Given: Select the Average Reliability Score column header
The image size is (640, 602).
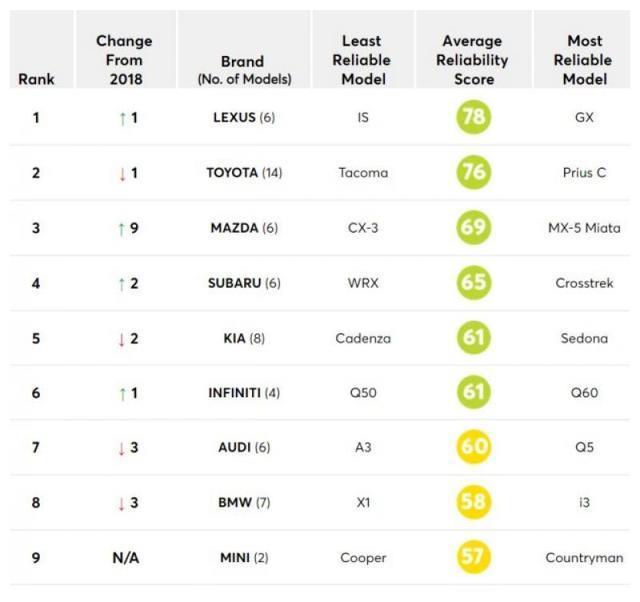Looking at the screenshot, I should point(474,60).
